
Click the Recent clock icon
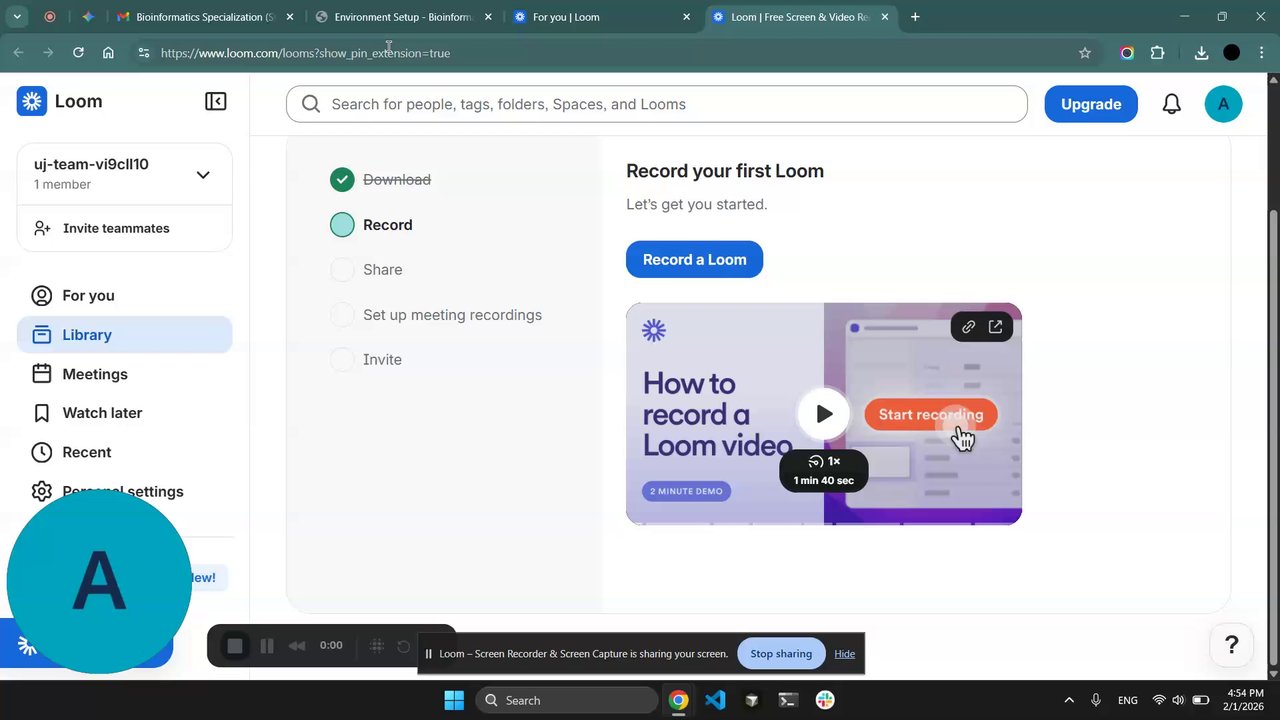pos(41,452)
